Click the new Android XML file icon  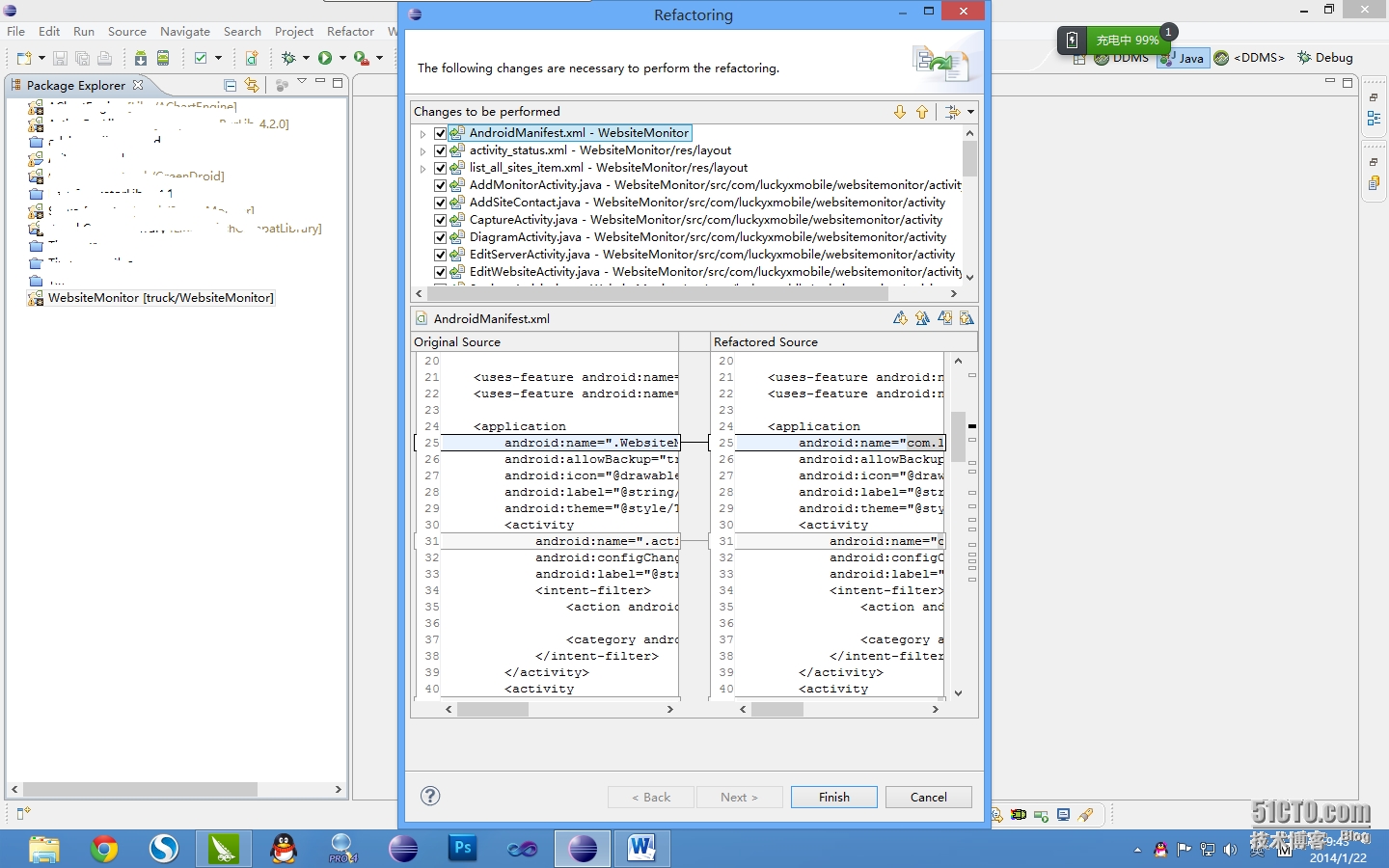(x=251, y=58)
